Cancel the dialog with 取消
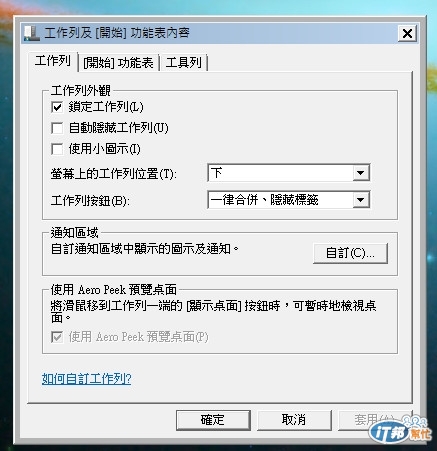Viewport: 437px width, 451px height. pos(294,420)
